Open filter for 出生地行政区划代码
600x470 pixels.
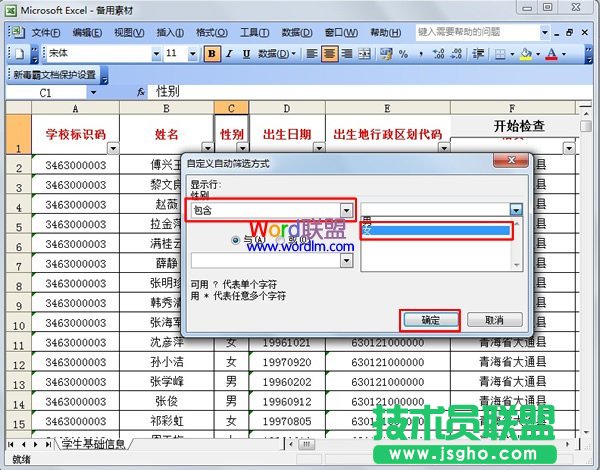click(x=444, y=148)
